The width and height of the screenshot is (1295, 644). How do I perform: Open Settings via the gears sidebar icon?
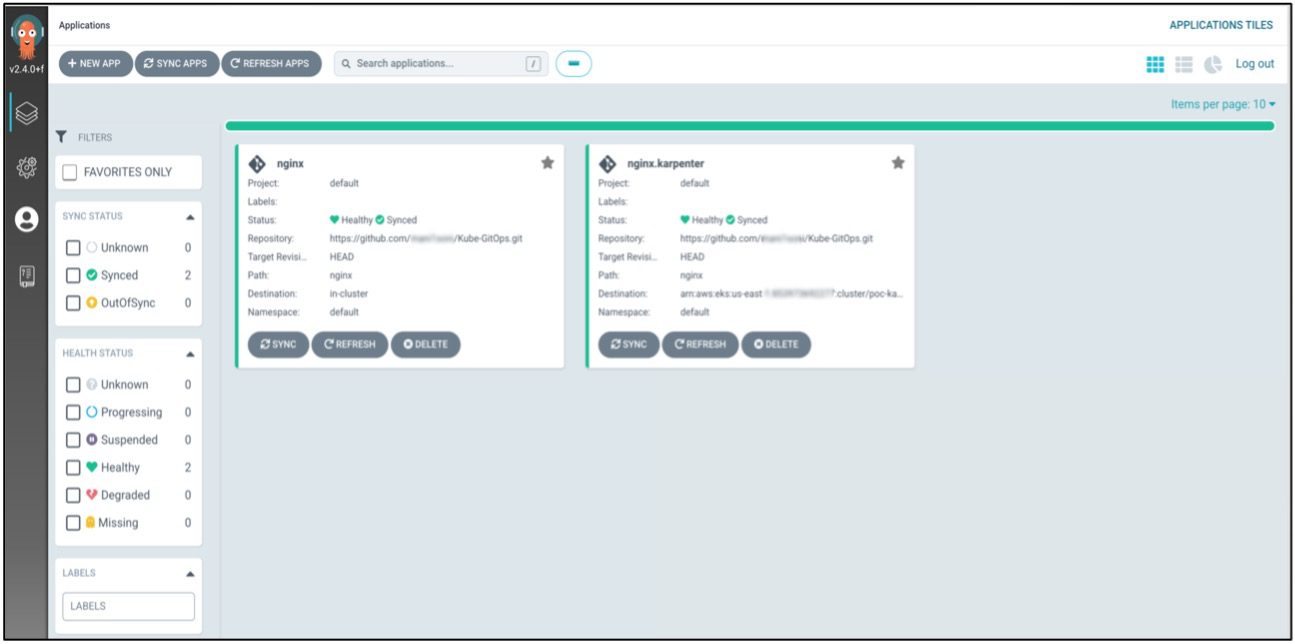point(25,167)
